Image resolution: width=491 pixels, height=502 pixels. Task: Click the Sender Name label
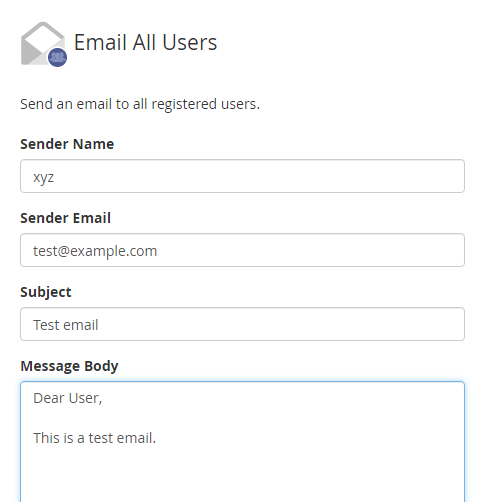[x=67, y=144]
